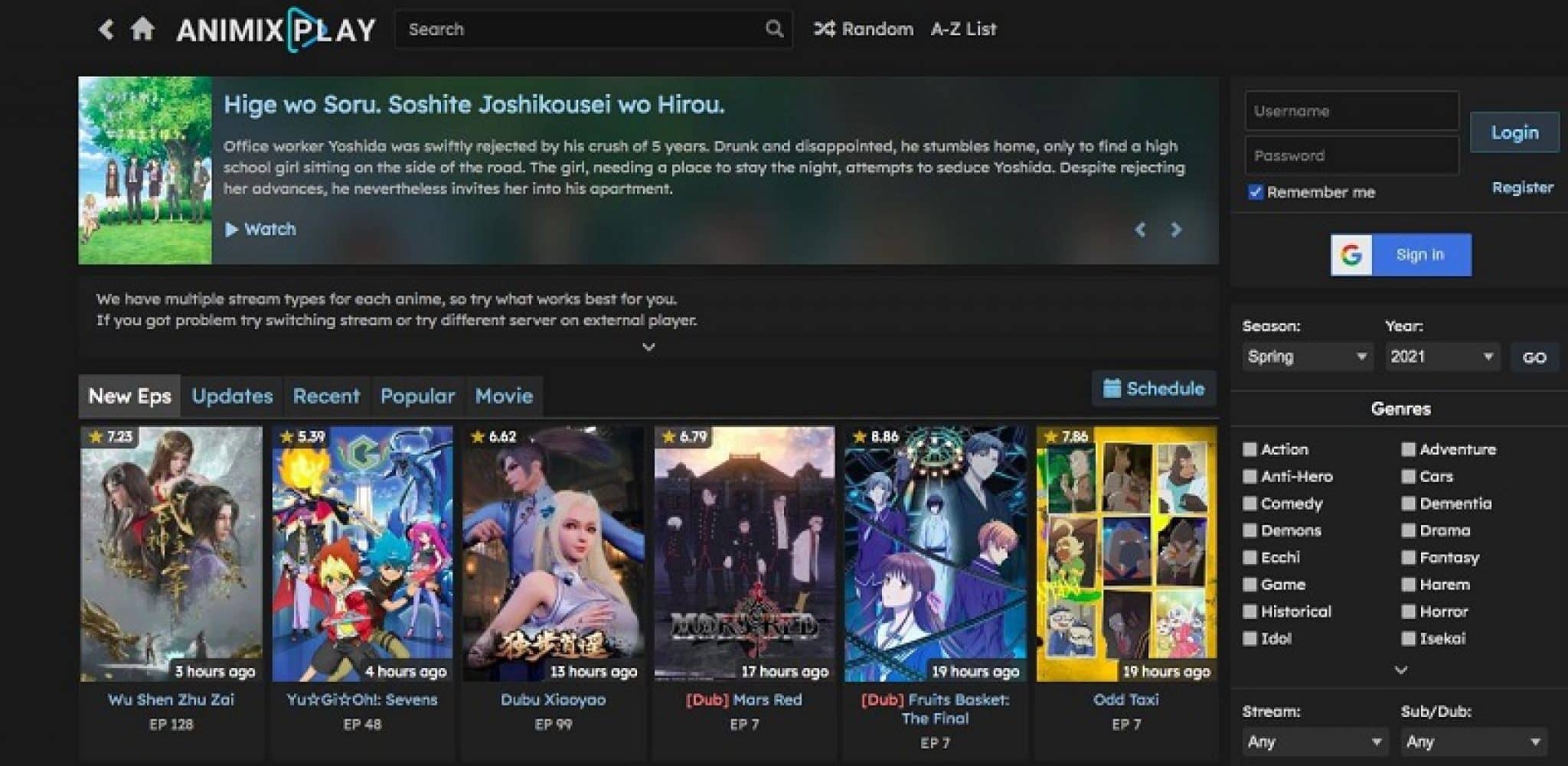This screenshot has height=766, width=1568.
Task: Switch to the Updates tab
Action: (232, 396)
